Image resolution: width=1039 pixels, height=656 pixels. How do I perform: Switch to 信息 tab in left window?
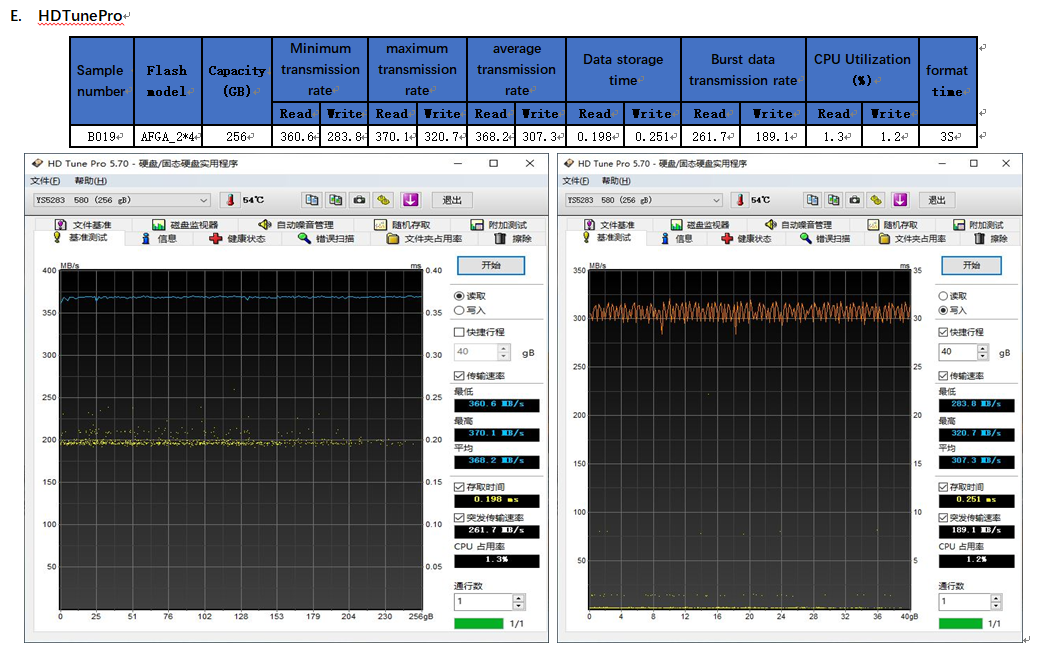pyautogui.click(x=159, y=239)
